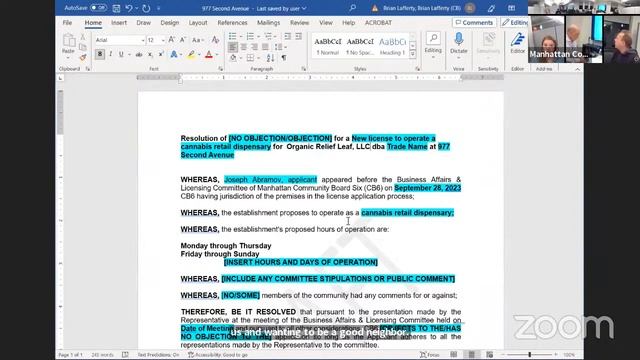Viewport: 640px width, 360px height.
Task: Click the Dictate microphone icon
Action: pos(459,39)
